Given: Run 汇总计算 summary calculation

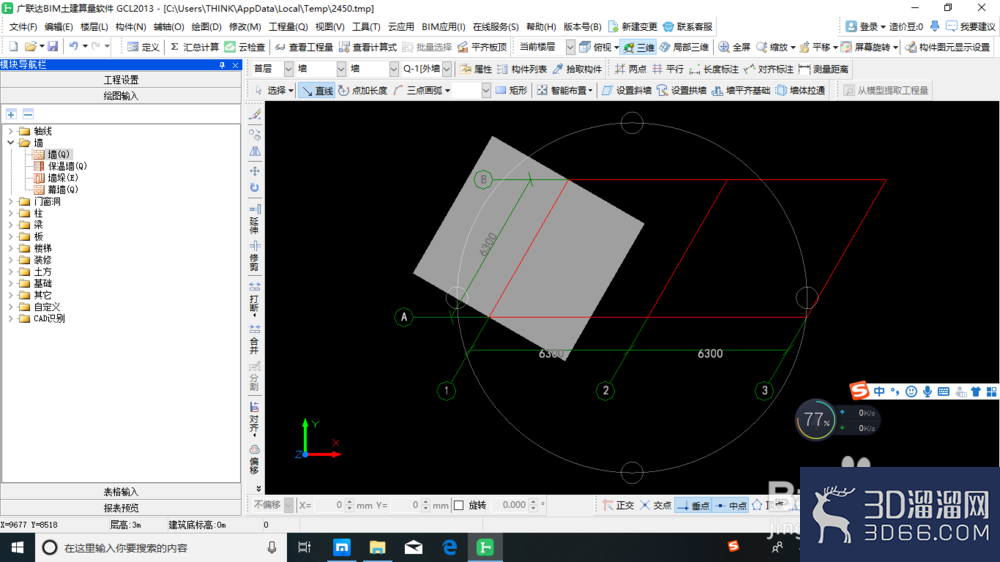Looking at the screenshot, I should pos(194,47).
